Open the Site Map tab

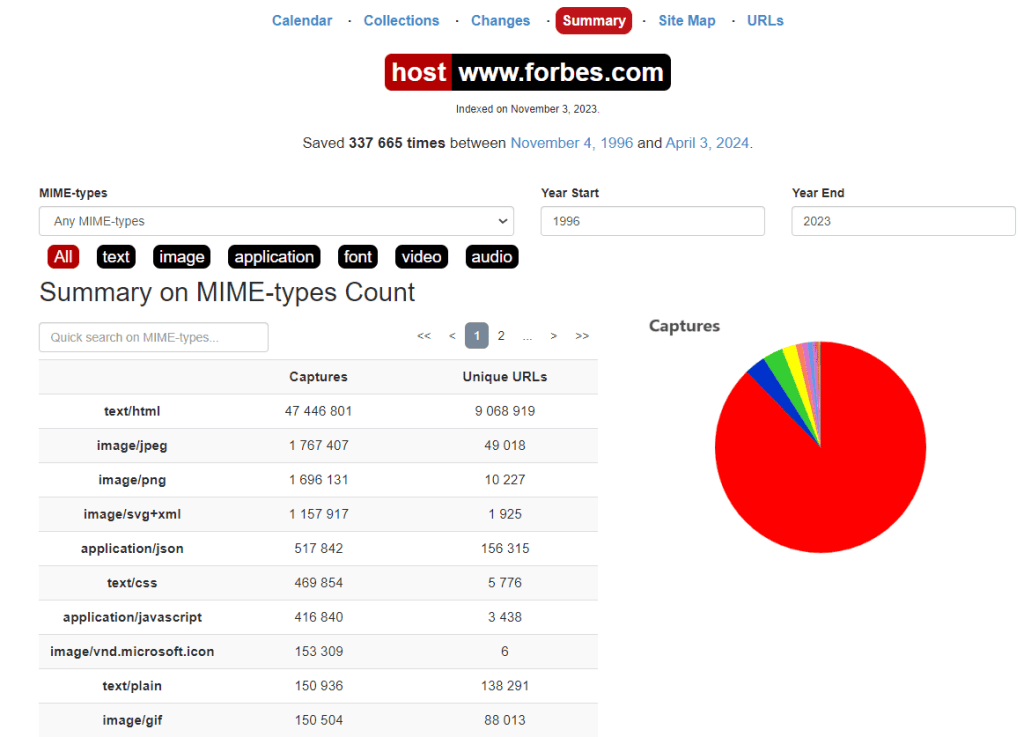click(686, 21)
